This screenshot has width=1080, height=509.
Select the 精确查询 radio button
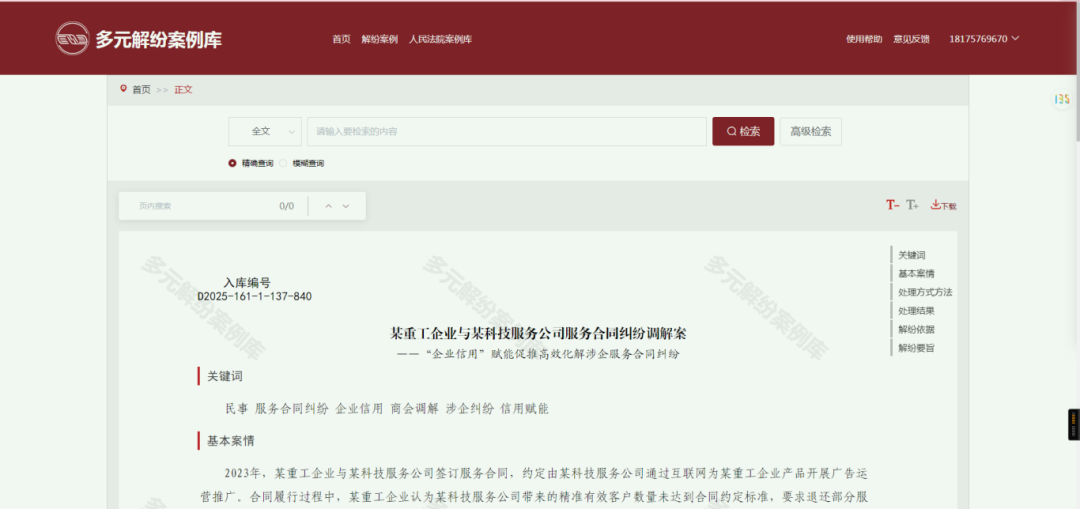[x=232, y=164]
